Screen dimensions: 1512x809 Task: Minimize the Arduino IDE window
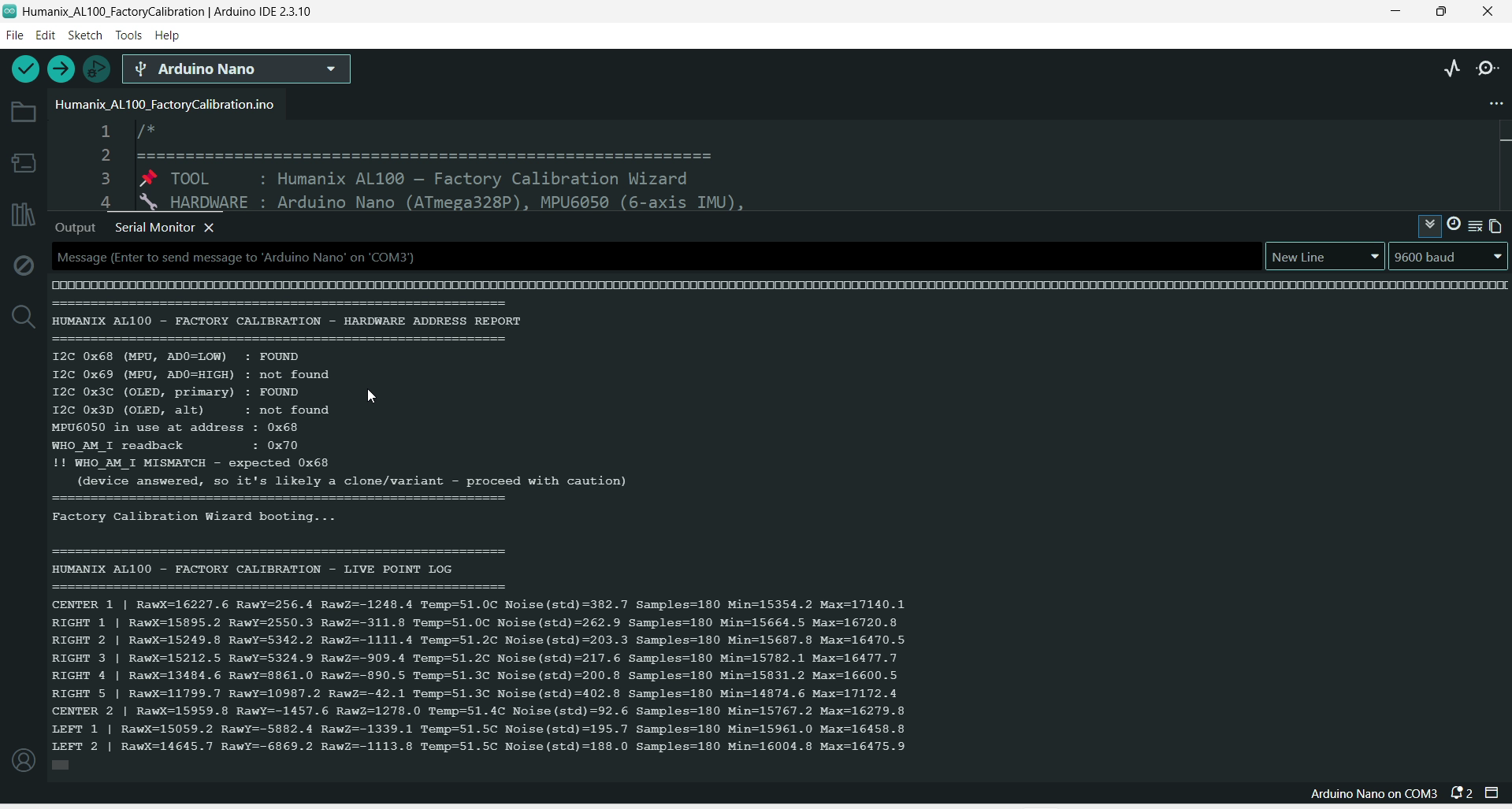pyautogui.click(x=1395, y=12)
